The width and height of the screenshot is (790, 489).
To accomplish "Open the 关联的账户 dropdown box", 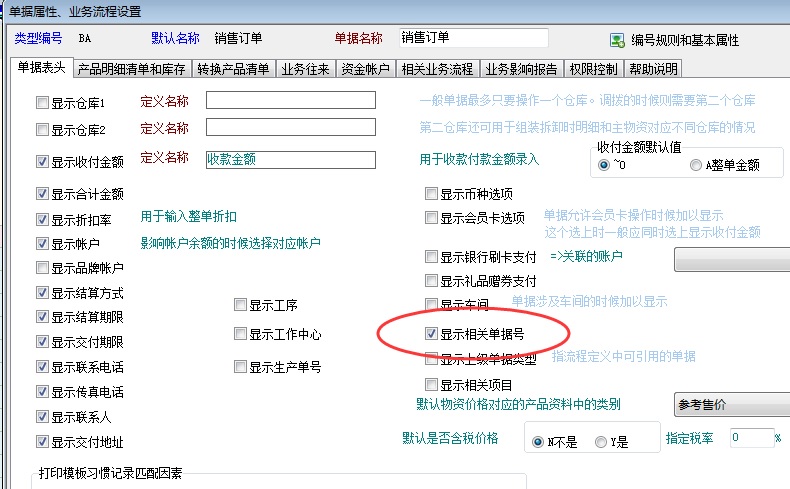I will (732, 259).
